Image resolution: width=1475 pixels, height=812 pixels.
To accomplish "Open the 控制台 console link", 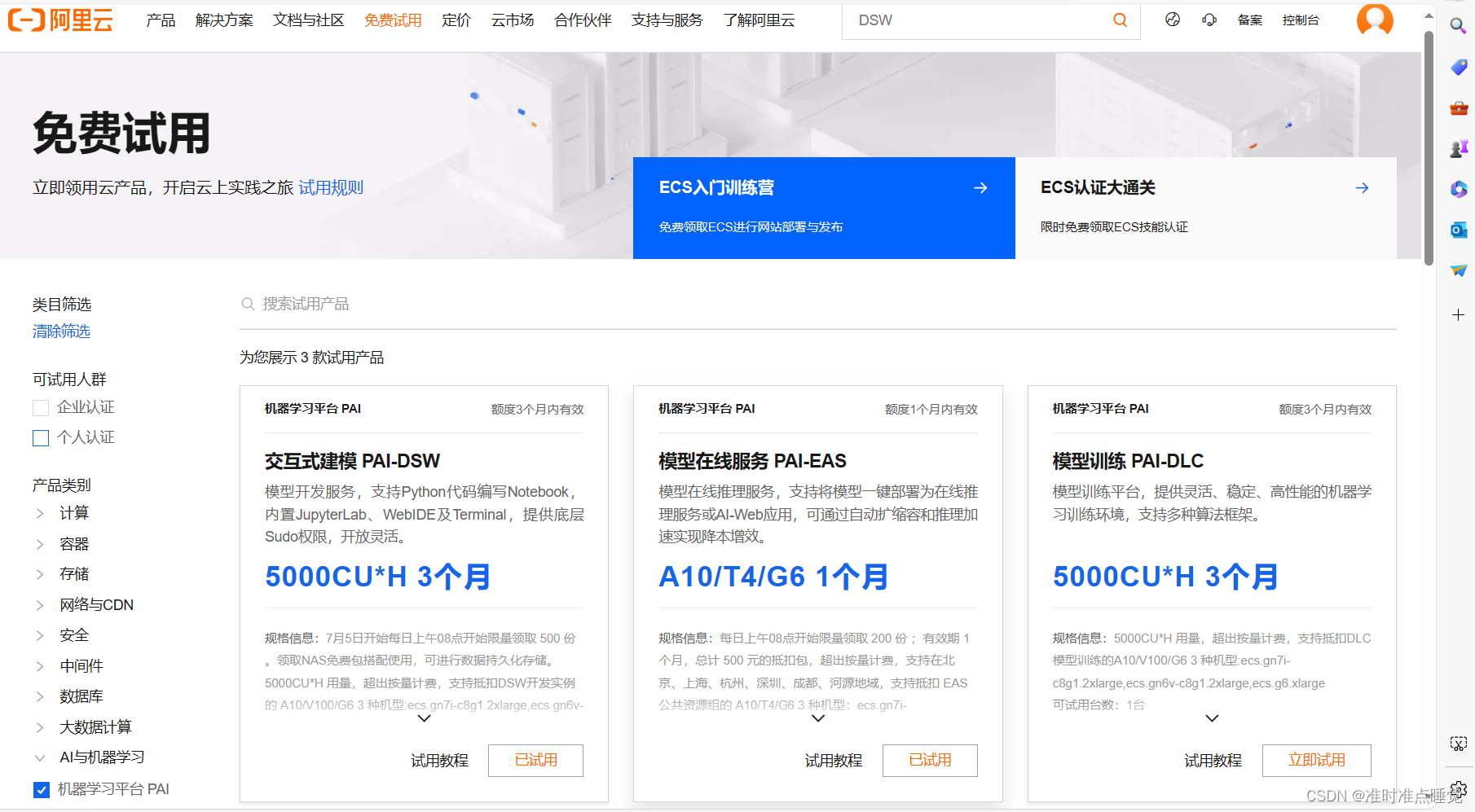I will tap(1301, 20).
